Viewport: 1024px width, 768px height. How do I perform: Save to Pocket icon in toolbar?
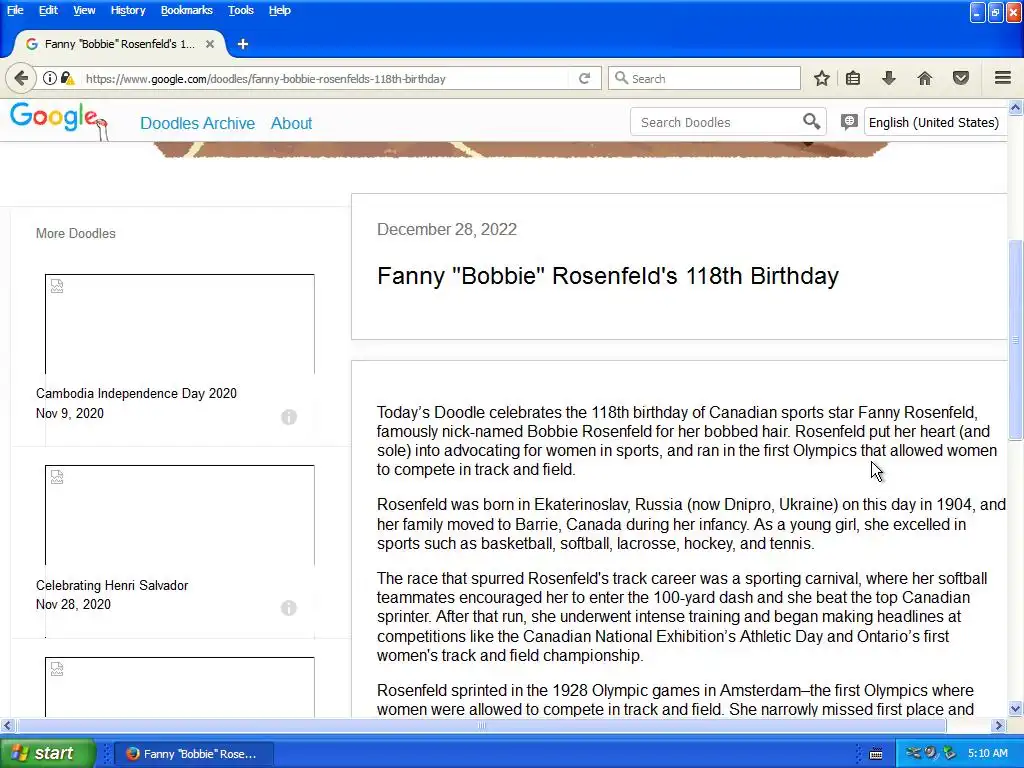tap(961, 78)
